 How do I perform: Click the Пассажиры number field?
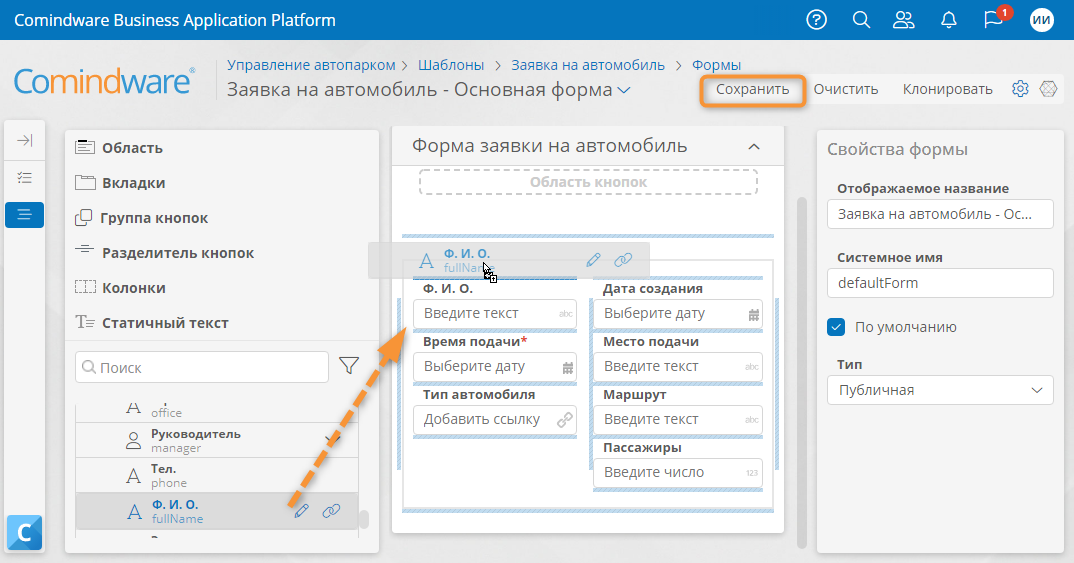677,472
